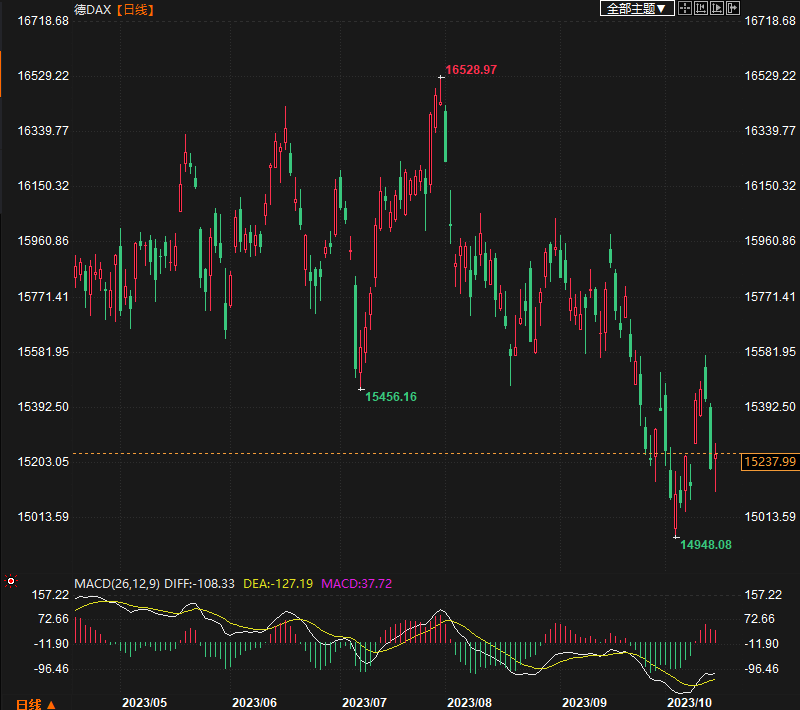This screenshot has width=800, height=710.
Task: Click the 2023/05 date on the time axis
Action: [x=143, y=703]
